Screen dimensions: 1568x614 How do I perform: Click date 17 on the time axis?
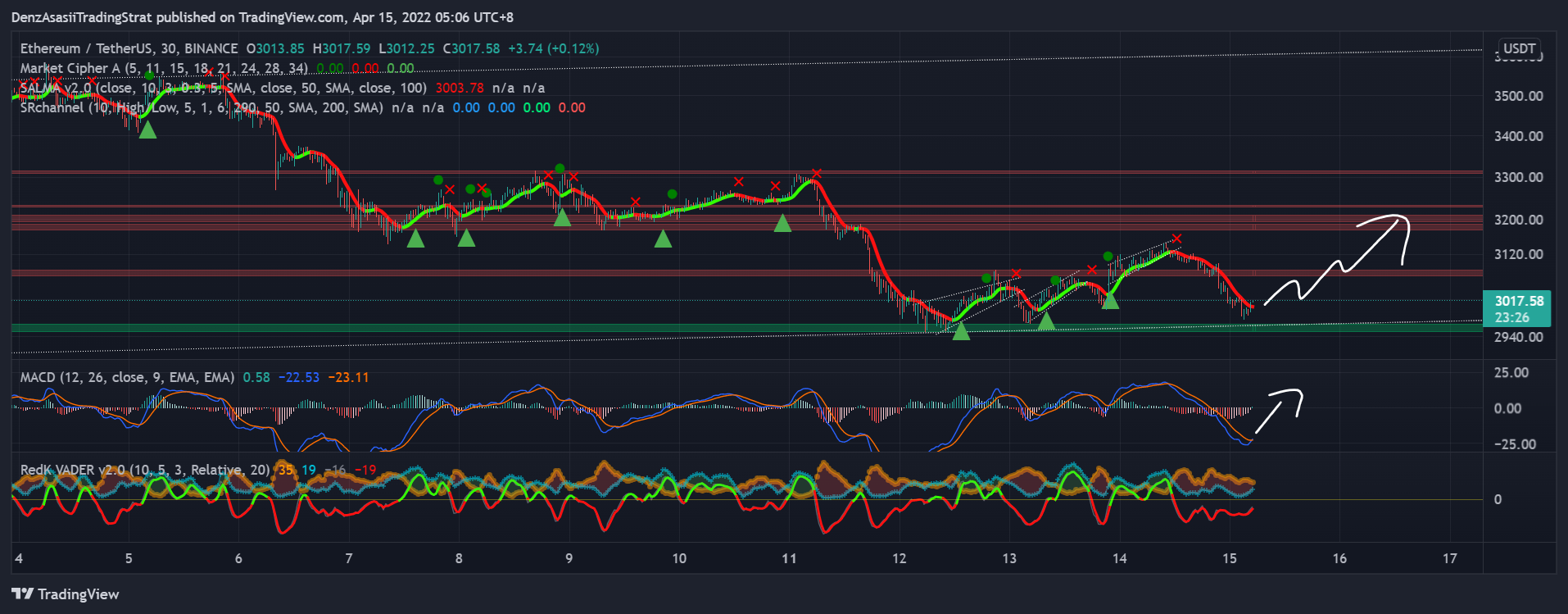1450,558
